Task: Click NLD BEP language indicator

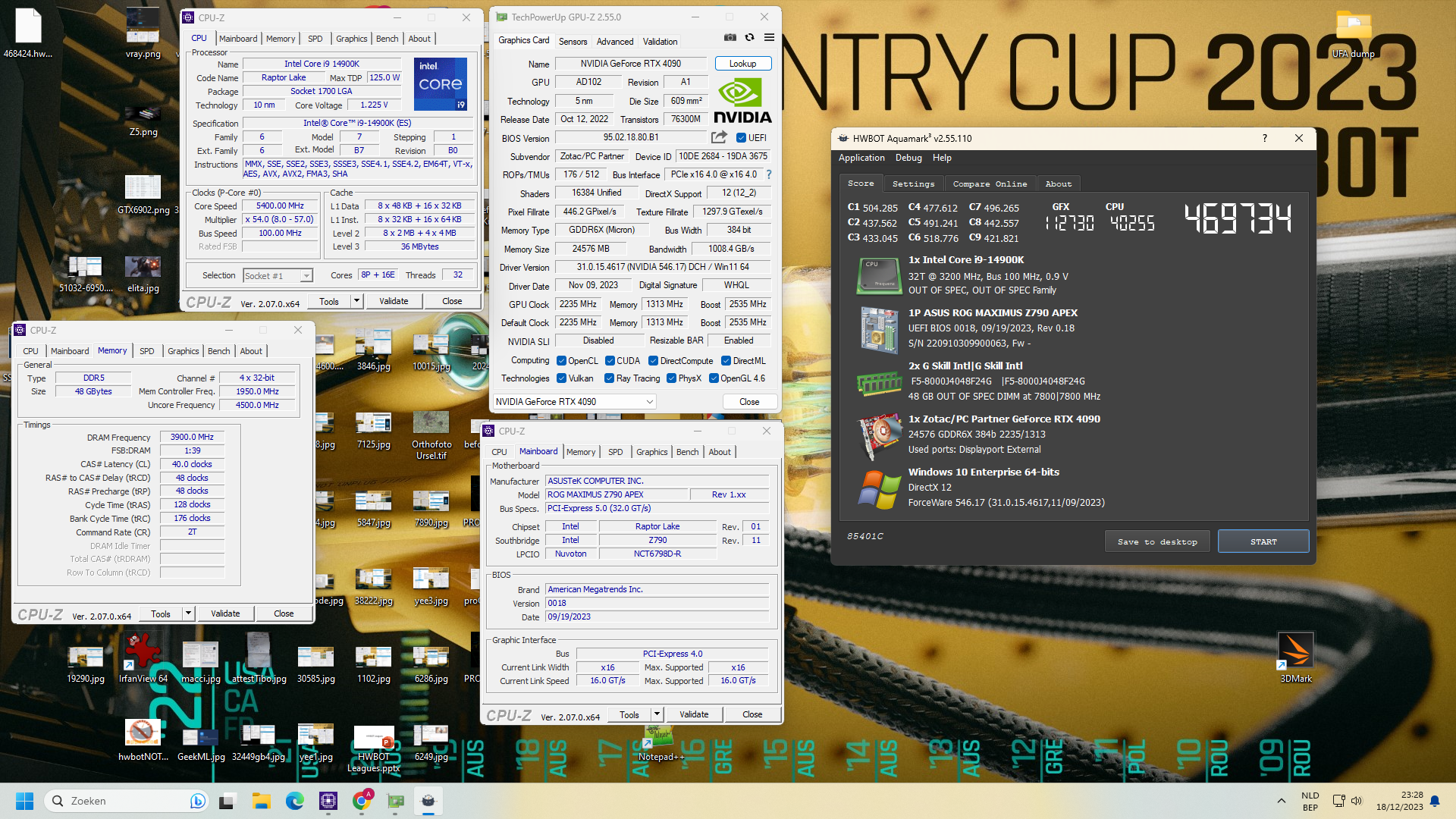Action: (1310, 801)
